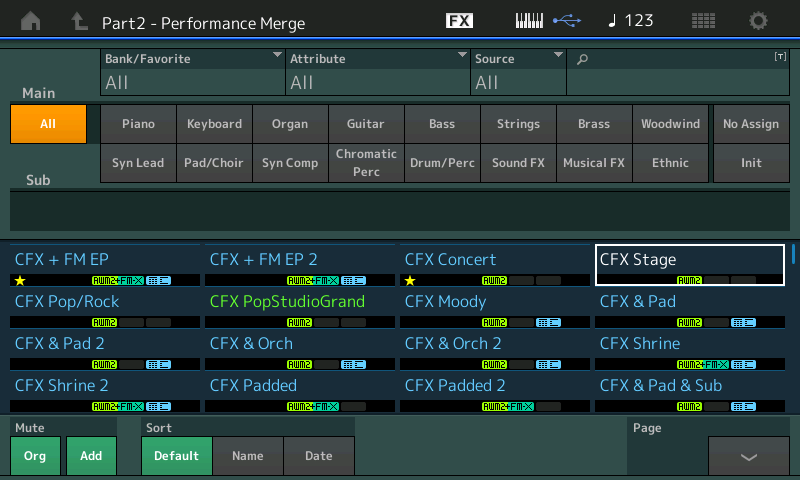Open the Bank/Favorite dropdown
This screenshot has height=480, width=800.
click(x=192, y=72)
